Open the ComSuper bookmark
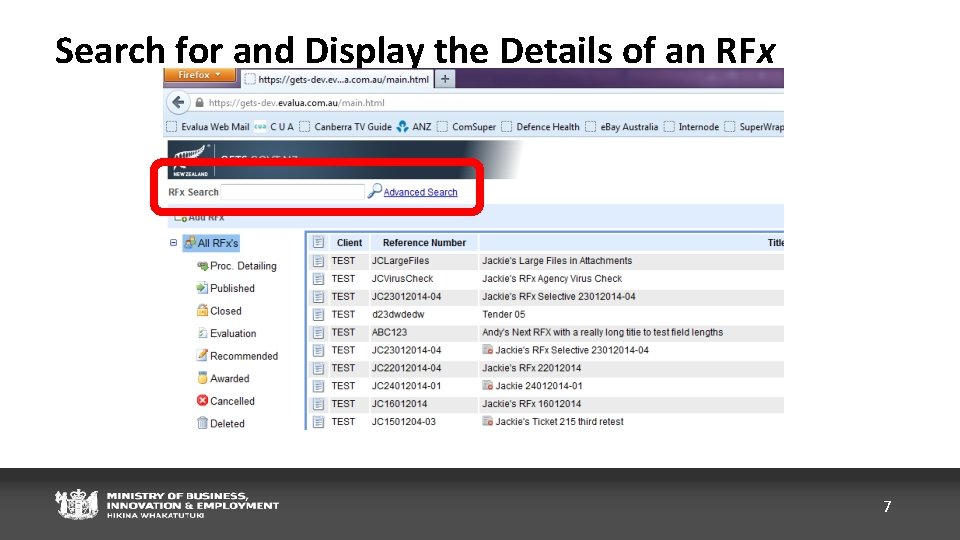 coord(467,127)
